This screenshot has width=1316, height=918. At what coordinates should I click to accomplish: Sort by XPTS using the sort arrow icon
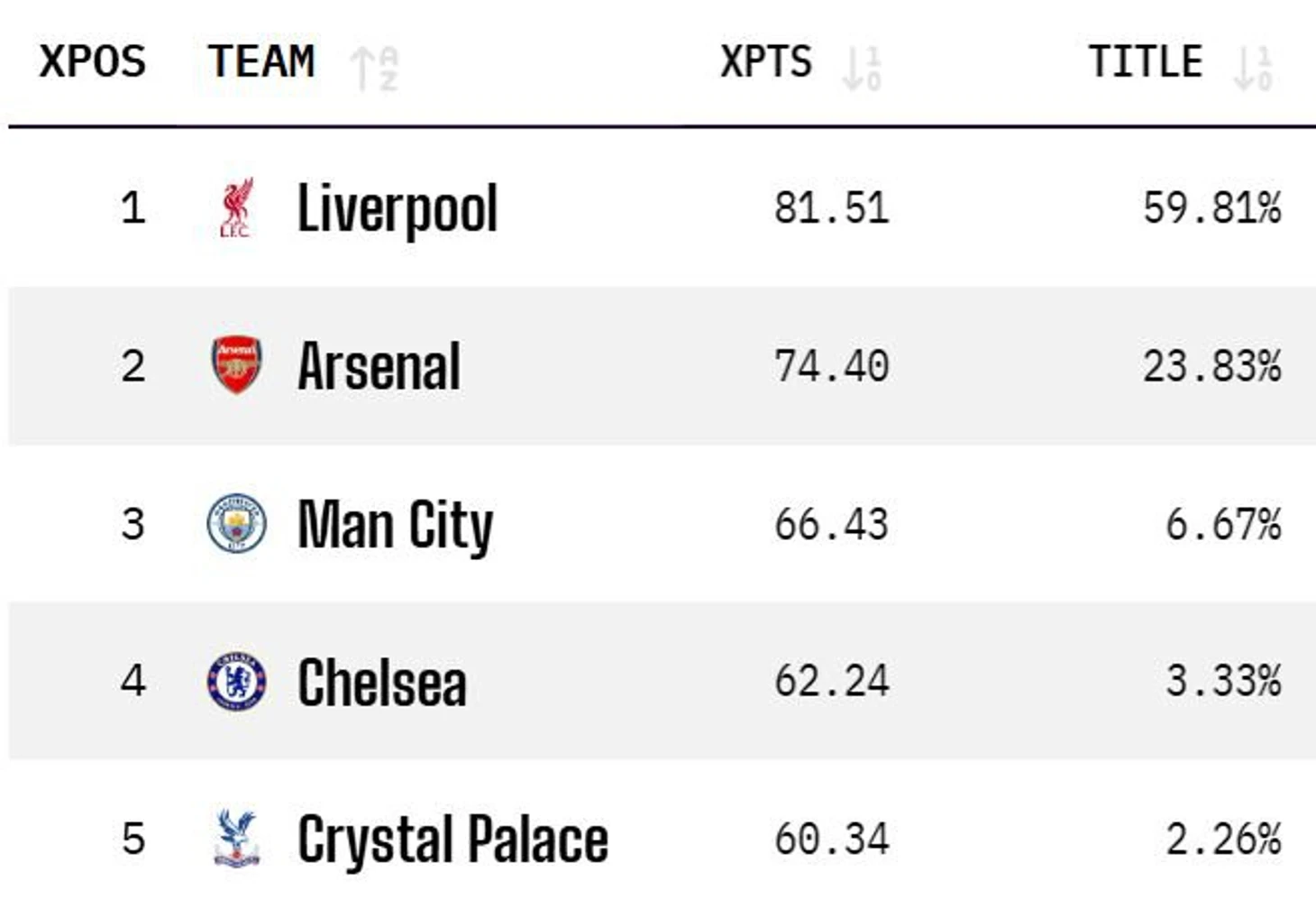click(x=862, y=69)
